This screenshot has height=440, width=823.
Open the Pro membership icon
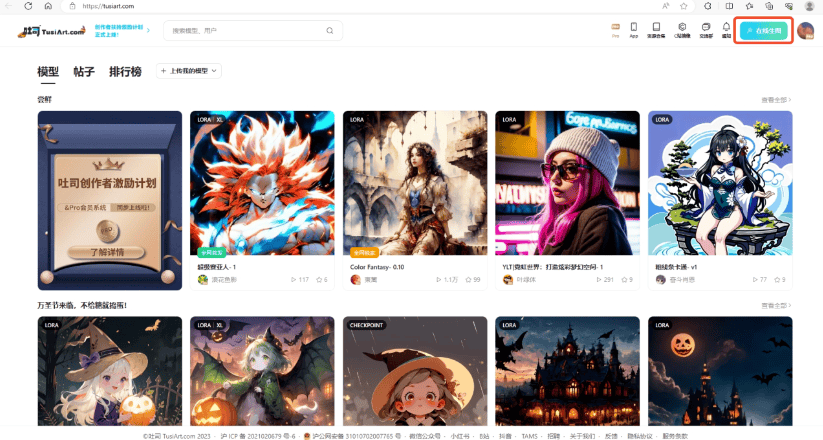click(x=616, y=30)
